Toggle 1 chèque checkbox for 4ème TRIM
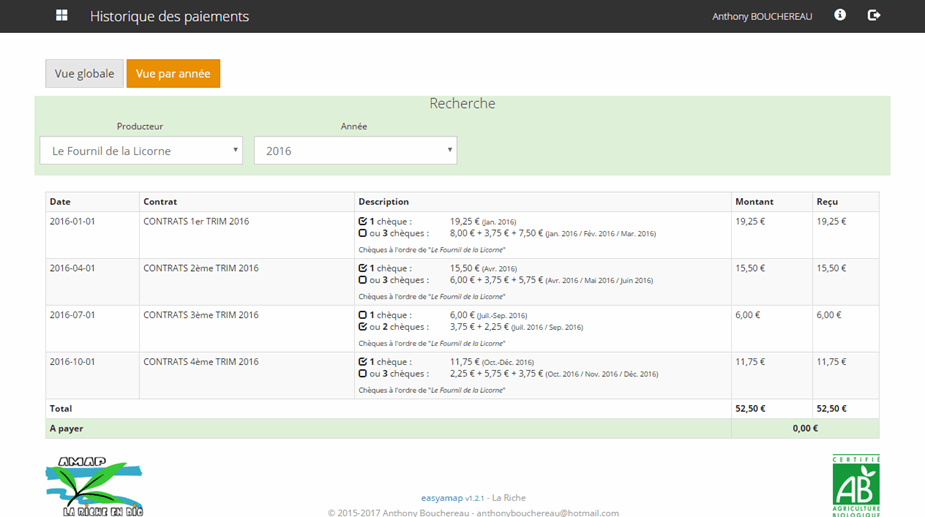 (362, 362)
